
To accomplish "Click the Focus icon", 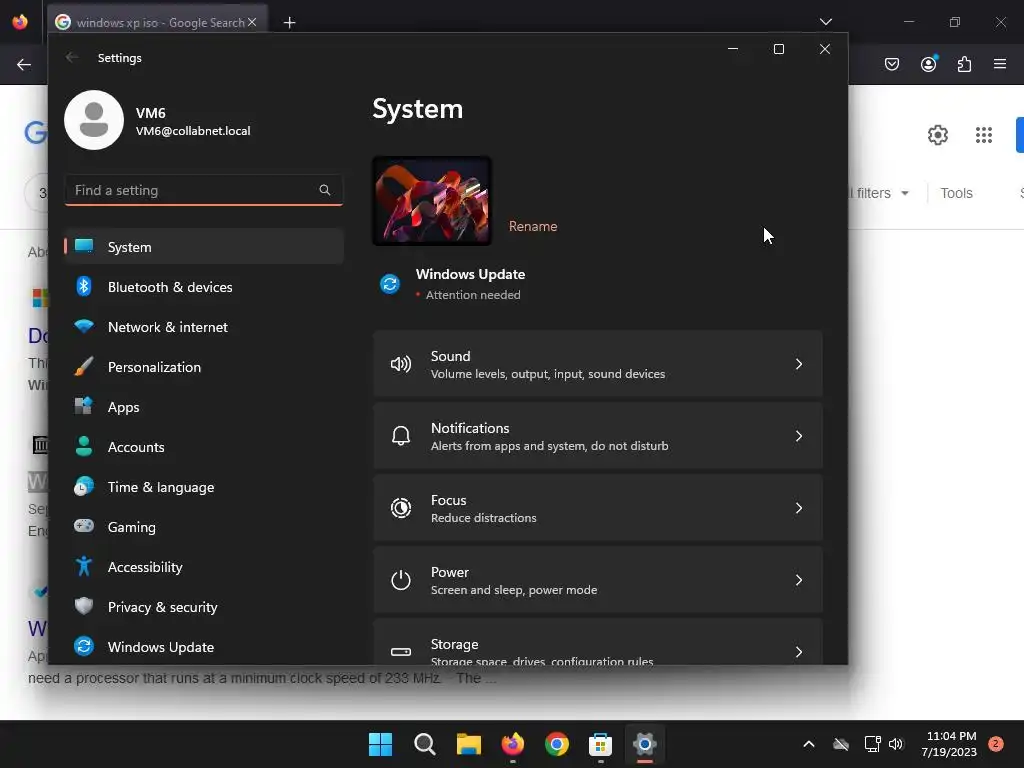I will tap(401, 507).
